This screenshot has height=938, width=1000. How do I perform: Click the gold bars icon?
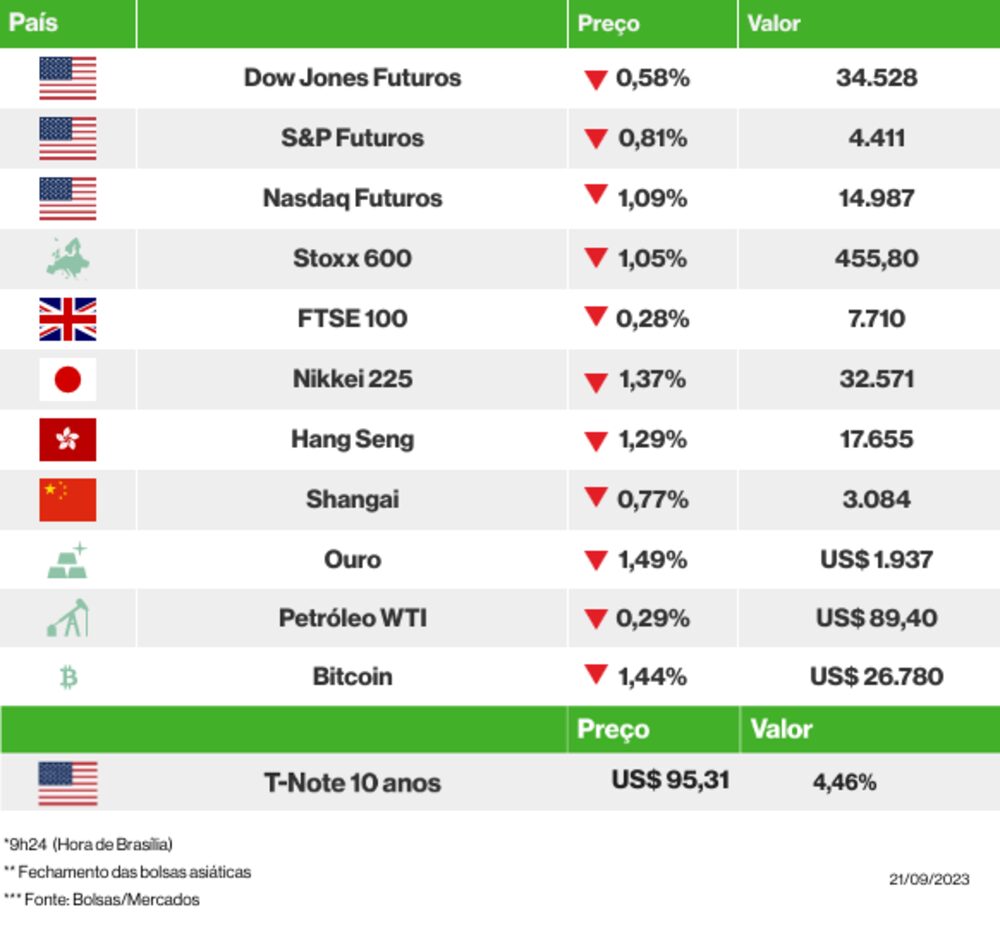[x=68, y=560]
